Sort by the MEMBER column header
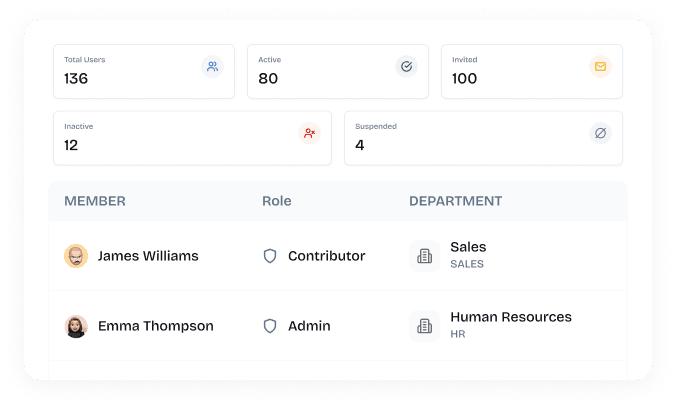 tap(95, 201)
